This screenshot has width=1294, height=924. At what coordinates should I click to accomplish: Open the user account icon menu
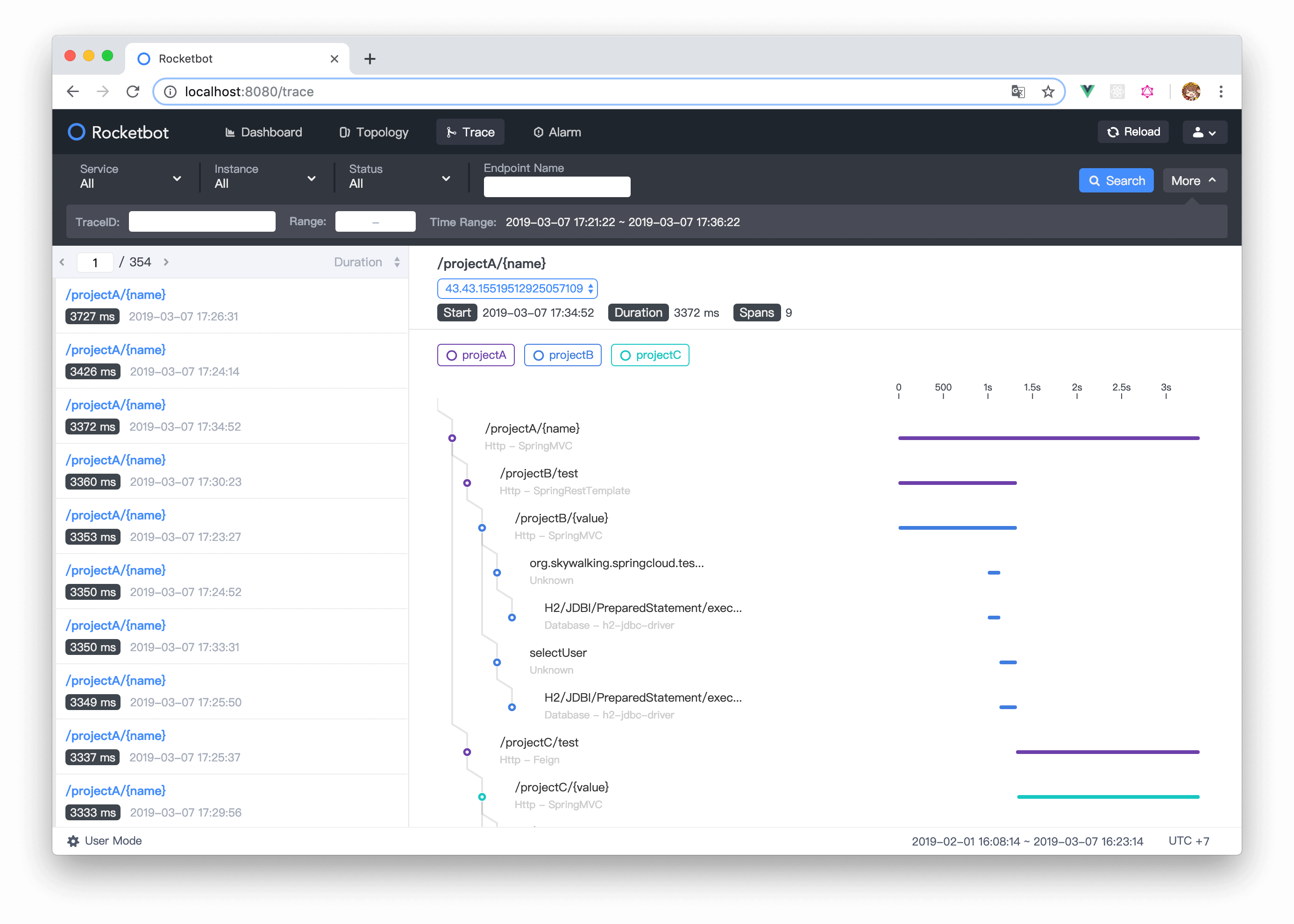tap(1204, 132)
